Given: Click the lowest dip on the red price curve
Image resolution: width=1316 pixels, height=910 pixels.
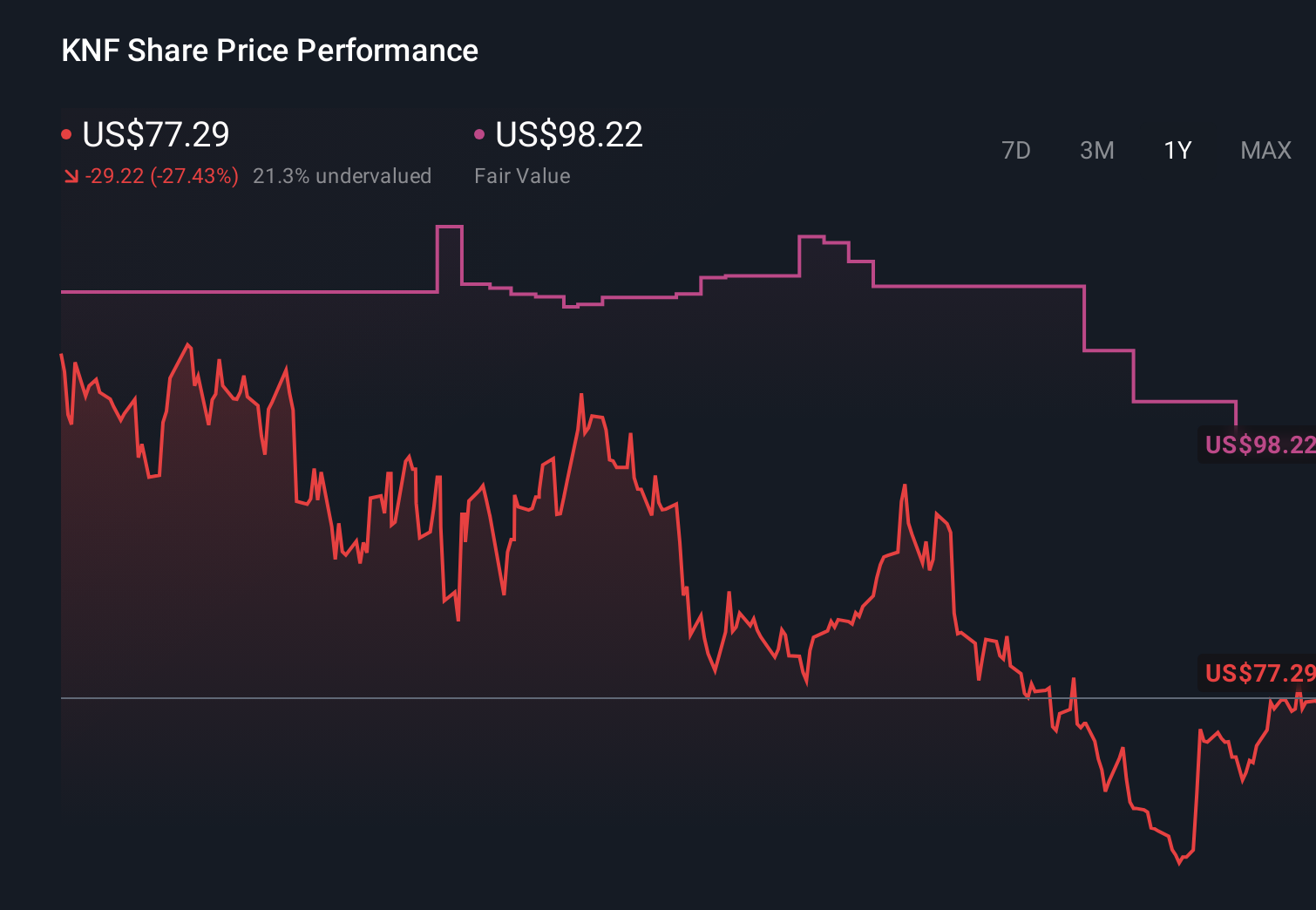Looking at the screenshot, I should click(1181, 863).
